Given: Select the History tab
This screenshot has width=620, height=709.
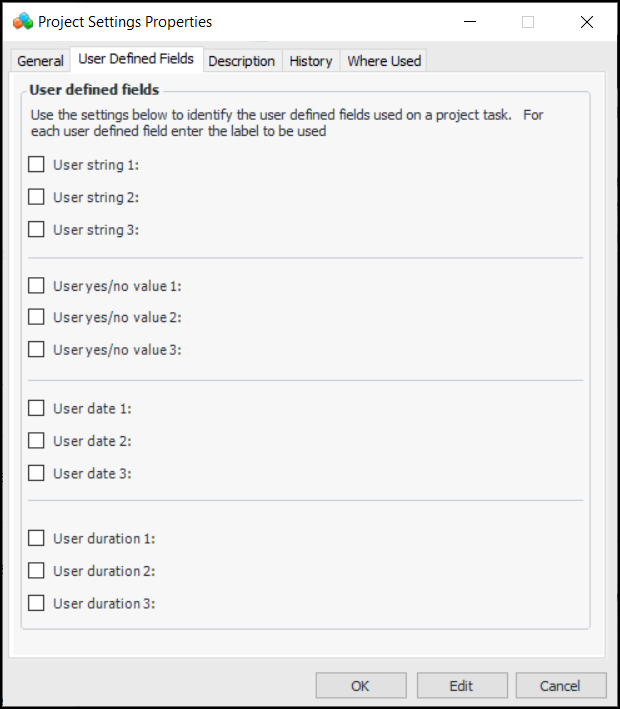Looking at the screenshot, I should [310, 61].
